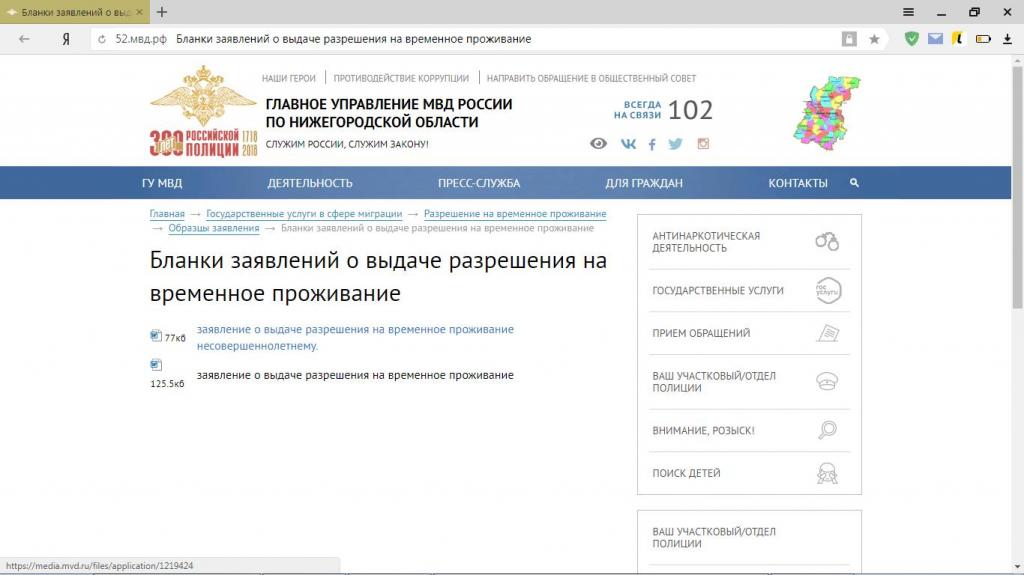Click the Facebook icon in header

[x=652, y=144]
